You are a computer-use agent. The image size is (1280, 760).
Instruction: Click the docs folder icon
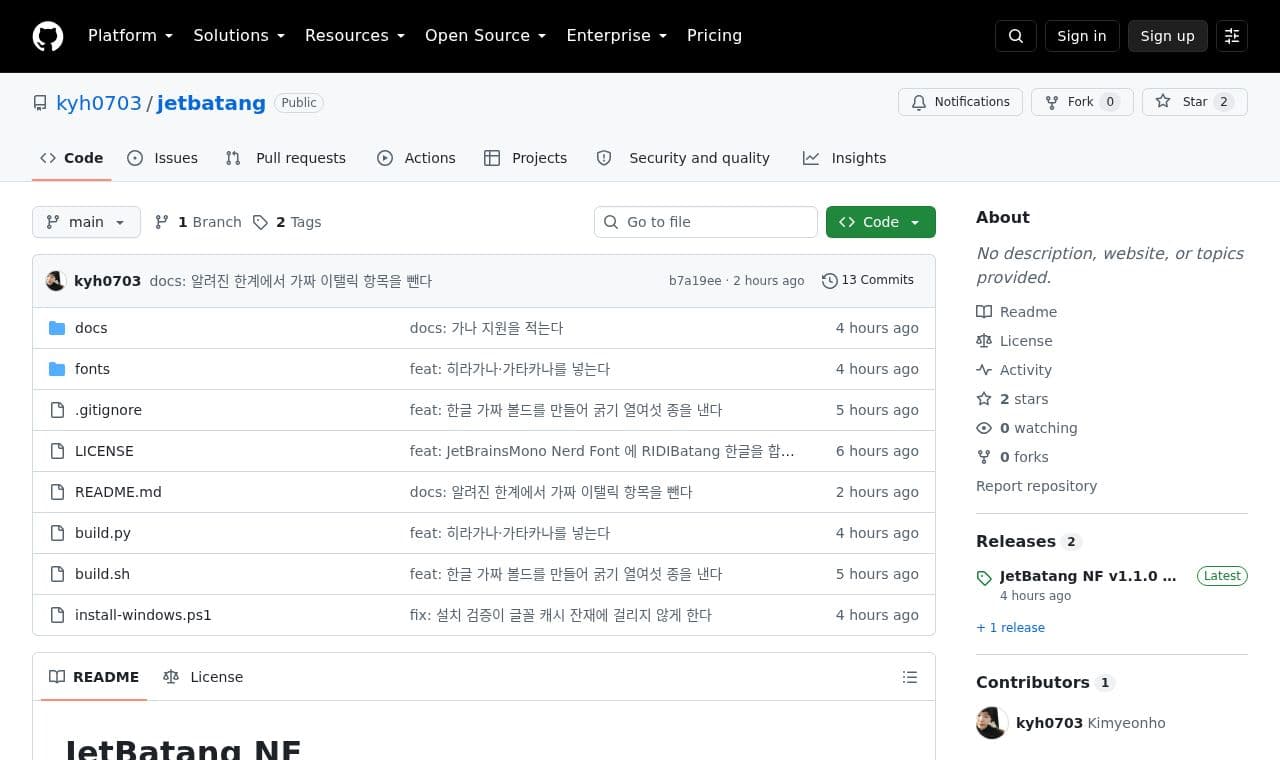pos(57,328)
